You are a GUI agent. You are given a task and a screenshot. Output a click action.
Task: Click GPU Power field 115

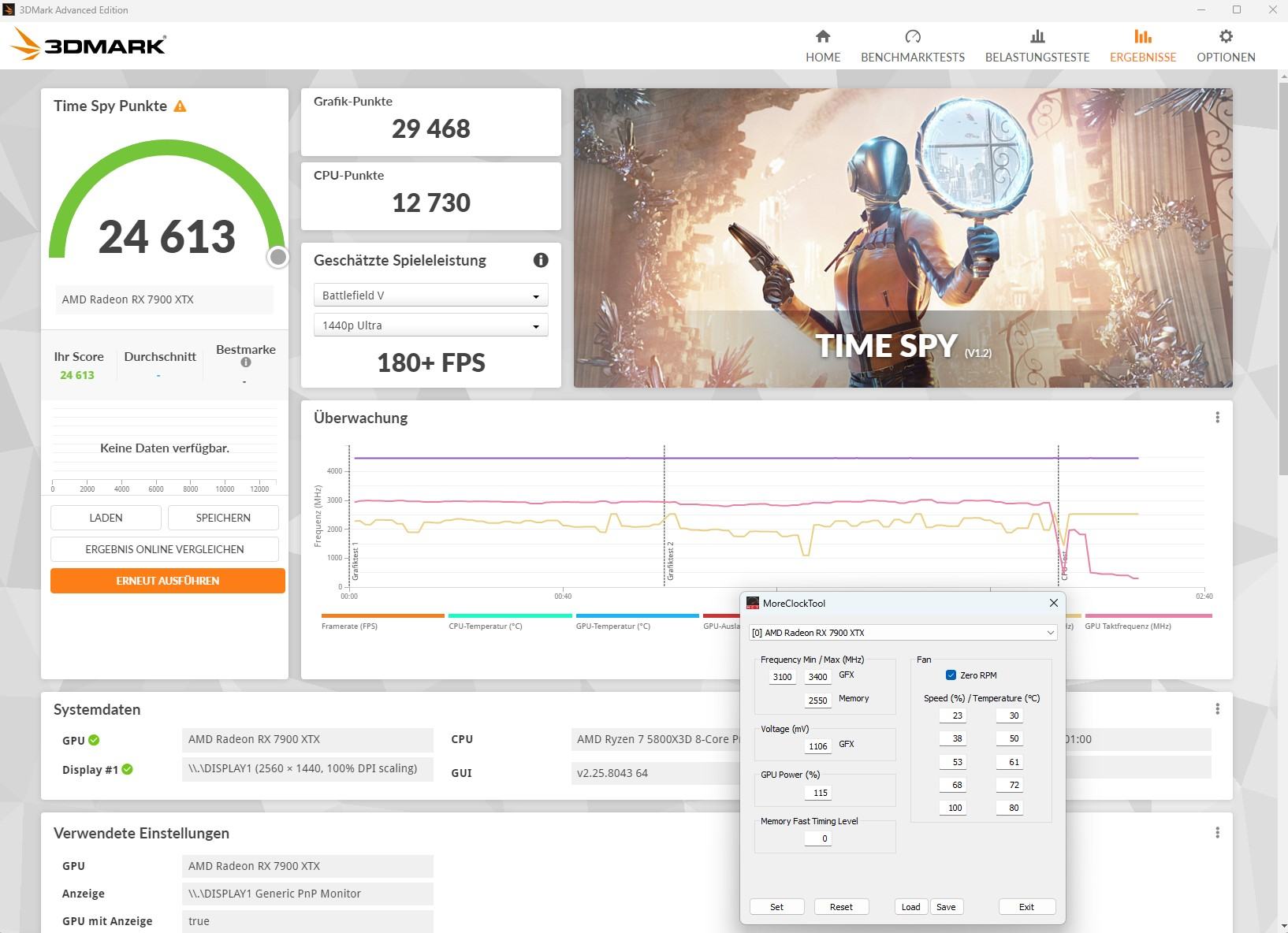tap(817, 793)
